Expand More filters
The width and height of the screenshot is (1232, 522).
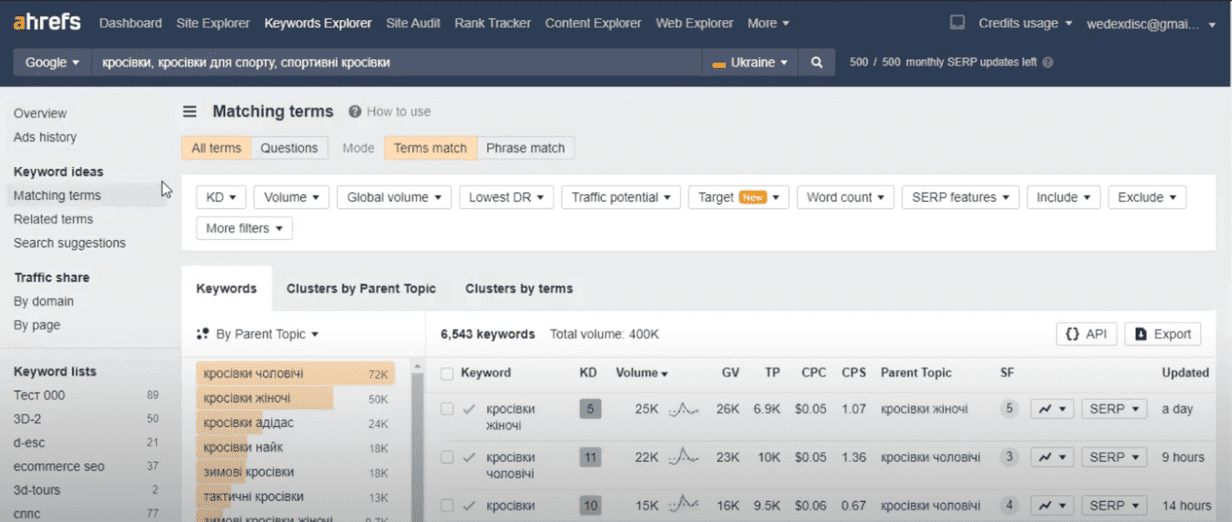244,228
